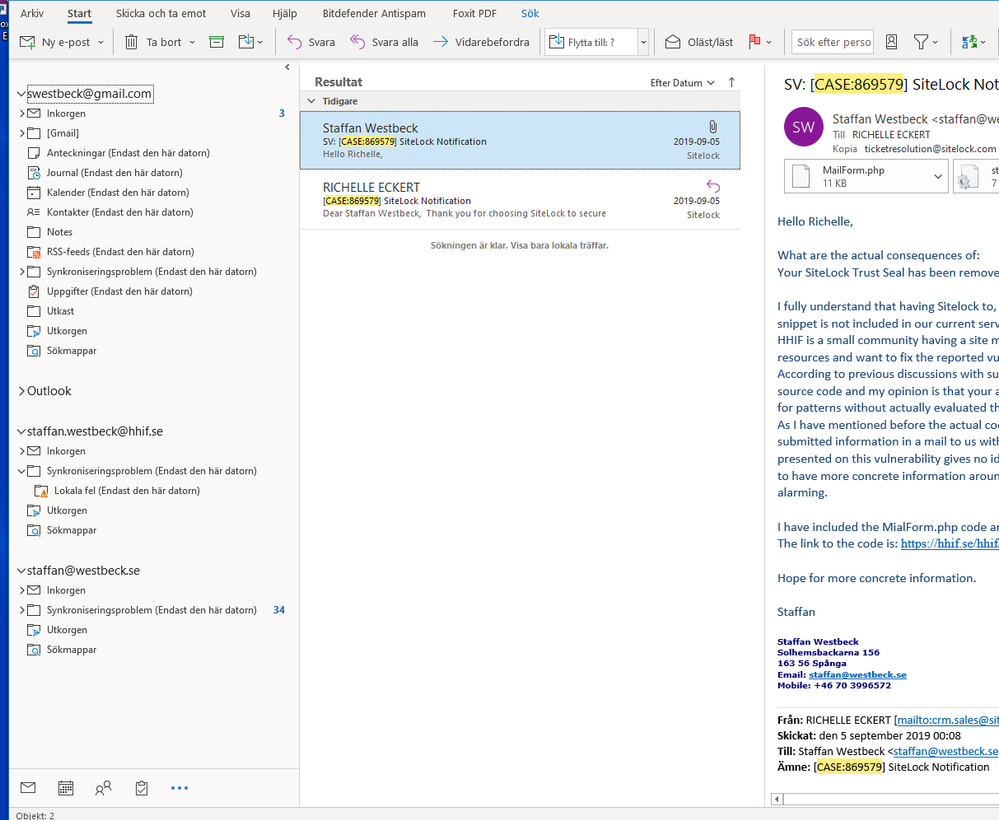
Task: Open the Utkast folder
Action: [x=61, y=311]
